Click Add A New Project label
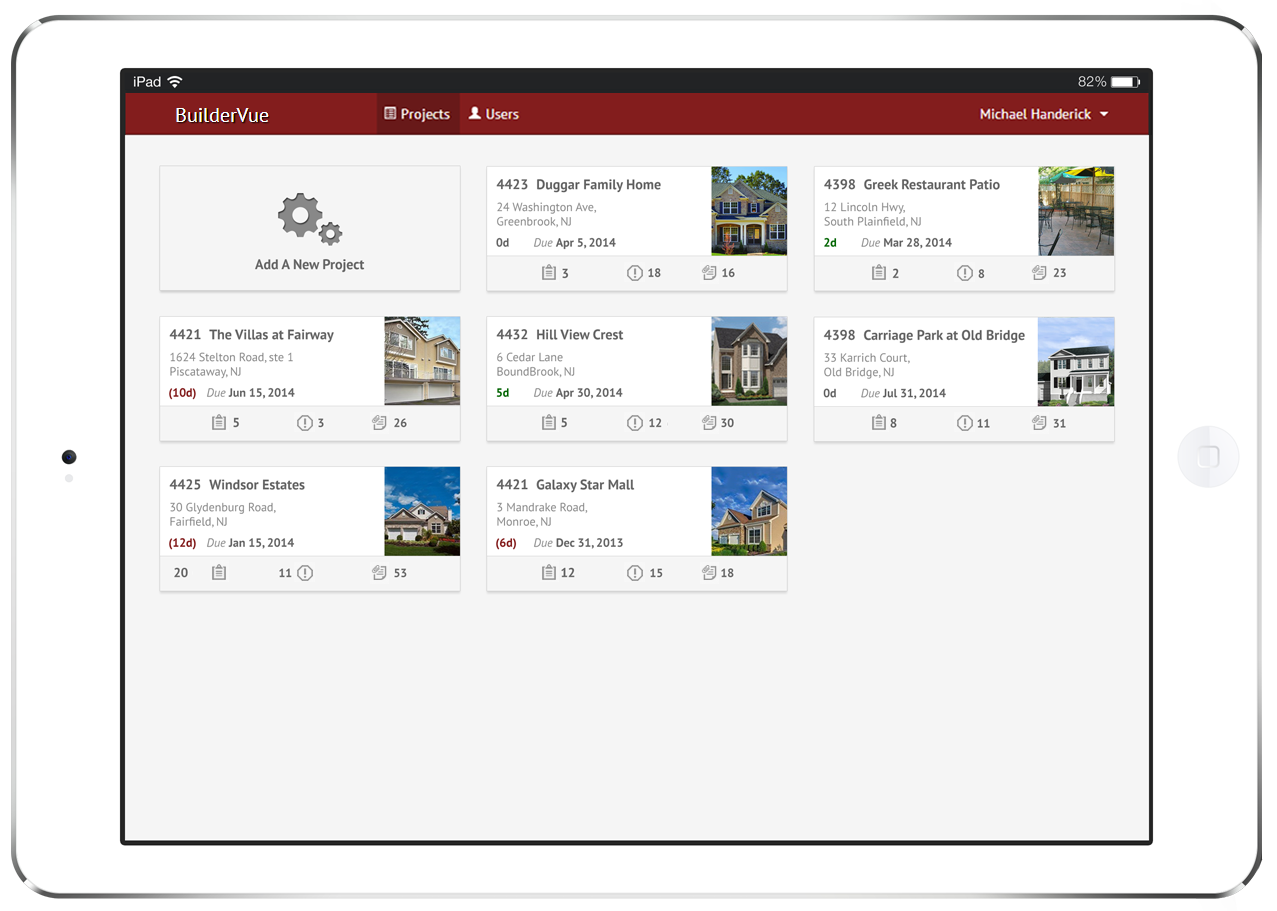The height and width of the screenshot is (911, 1277). pyautogui.click(x=309, y=264)
